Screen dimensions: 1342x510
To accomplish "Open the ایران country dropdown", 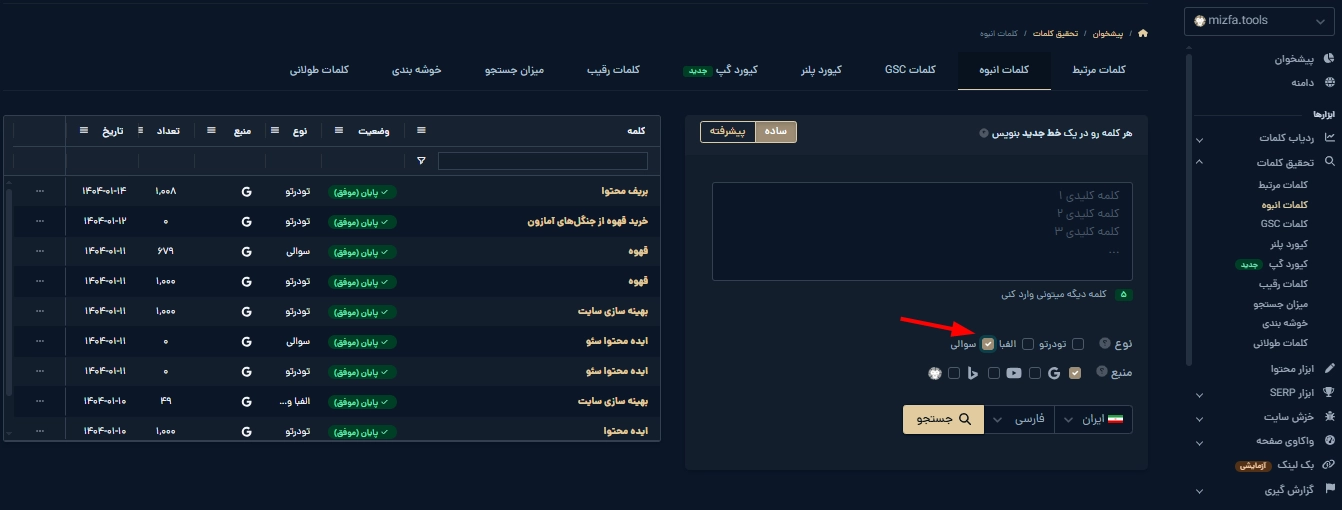I will click(x=1092, y=420).
